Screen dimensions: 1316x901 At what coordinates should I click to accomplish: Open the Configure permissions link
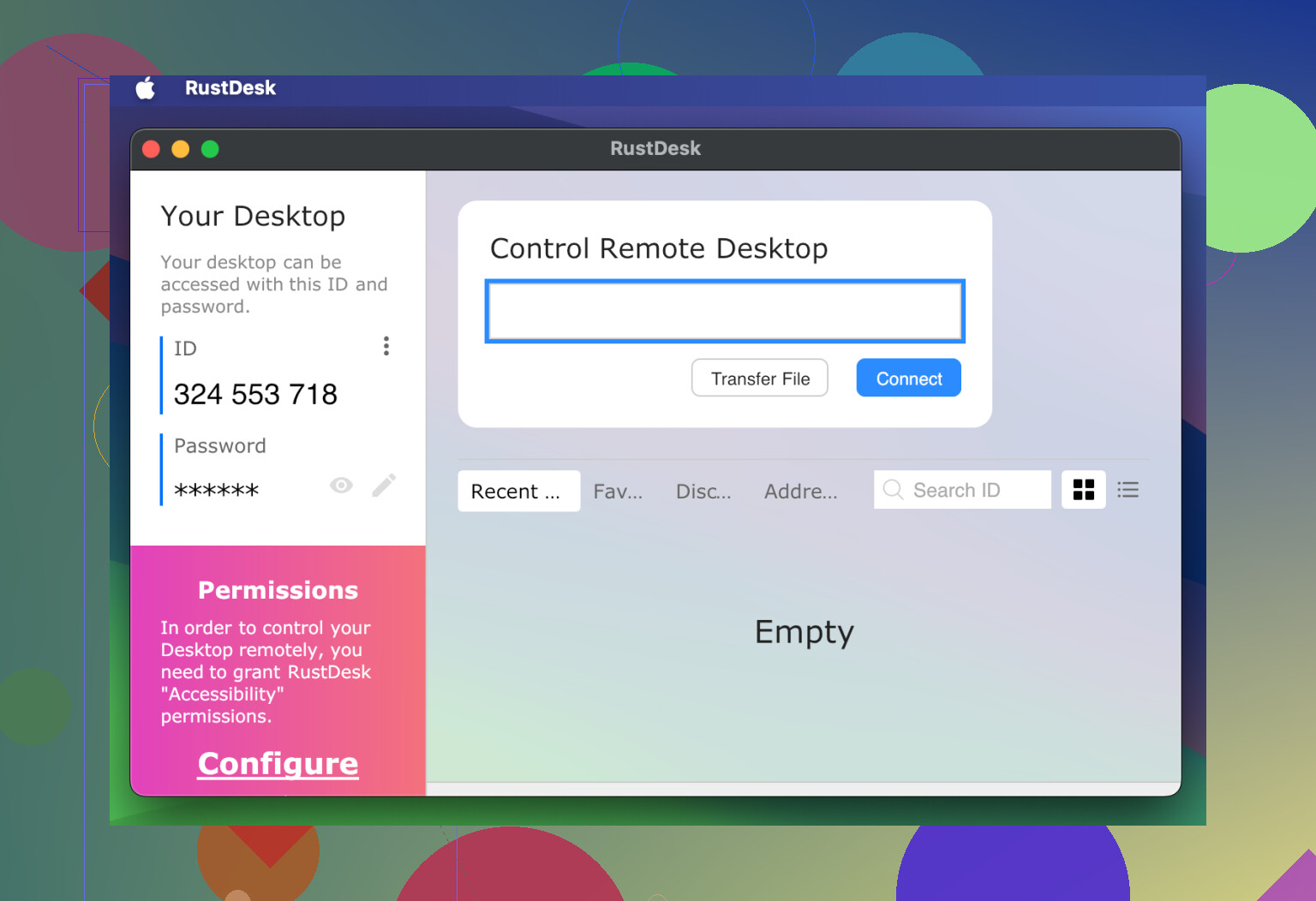pyautogui.click(x=278, y=763)
